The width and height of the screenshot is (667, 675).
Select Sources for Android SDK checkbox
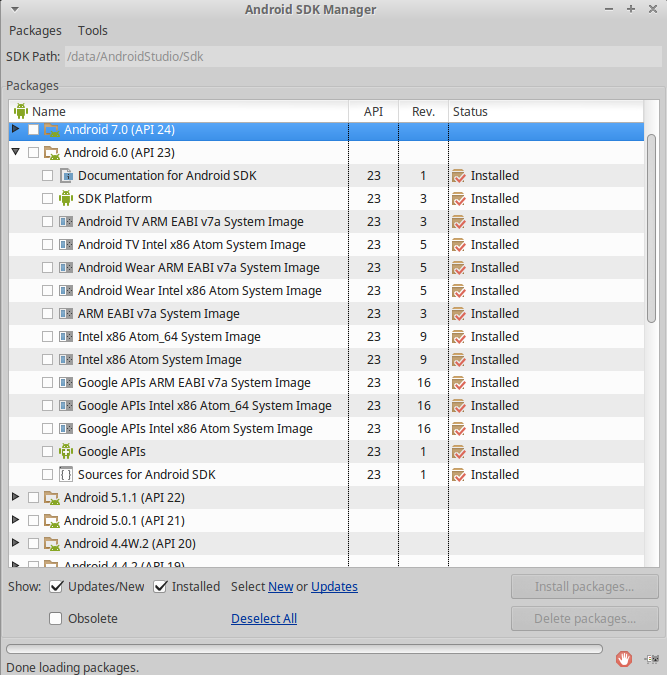pyautogui.click(x=47, y=474)
